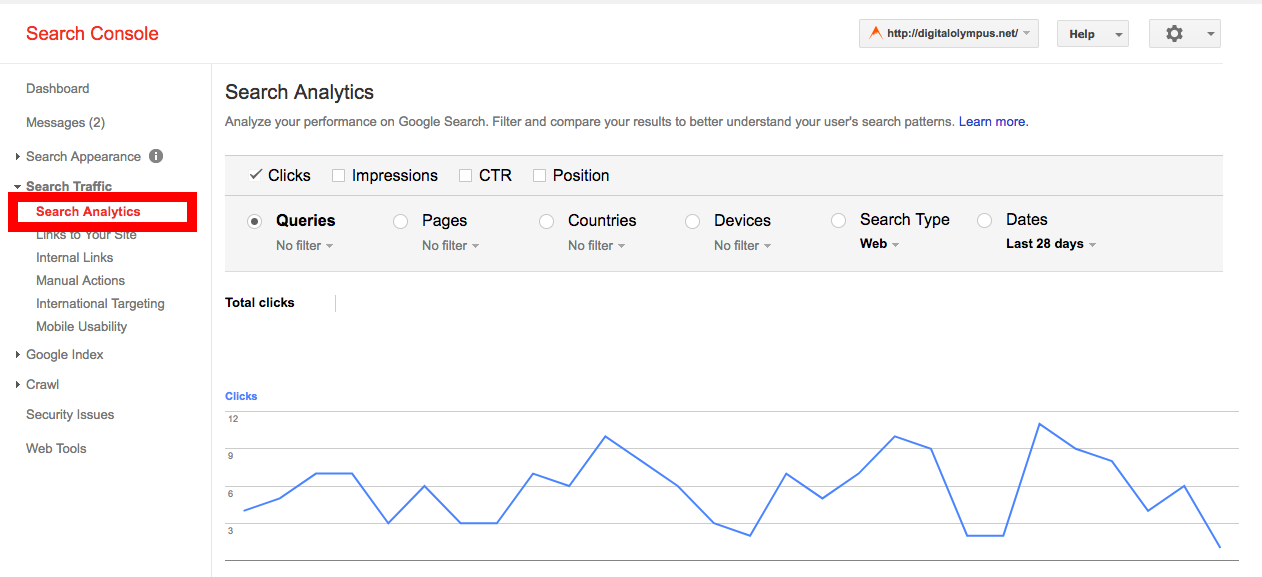Select the Devices radio button
This screenshot has height=577, width=1262.
click(x=693, y=221)
